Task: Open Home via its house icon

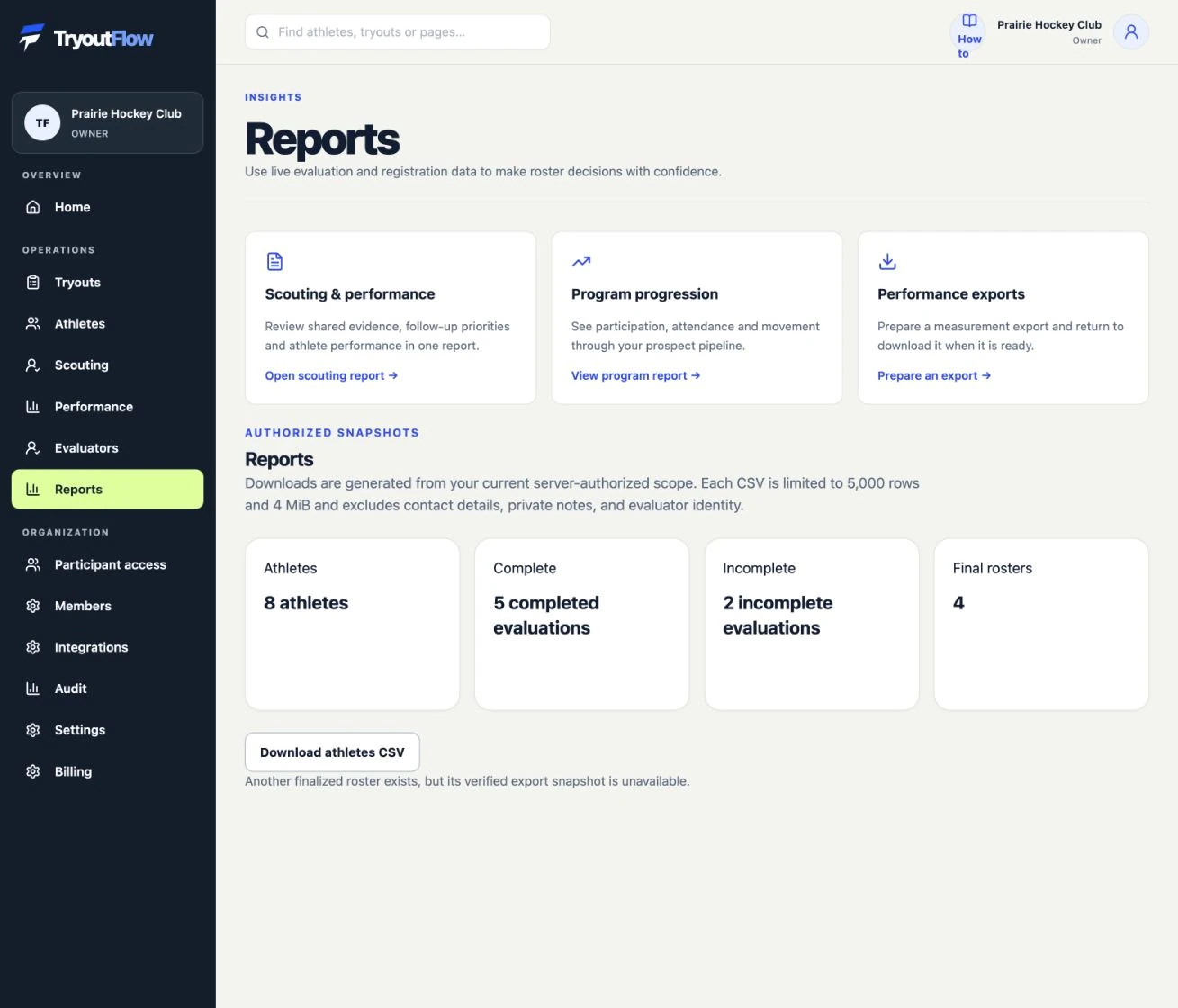Action: (x=33, y=207)
